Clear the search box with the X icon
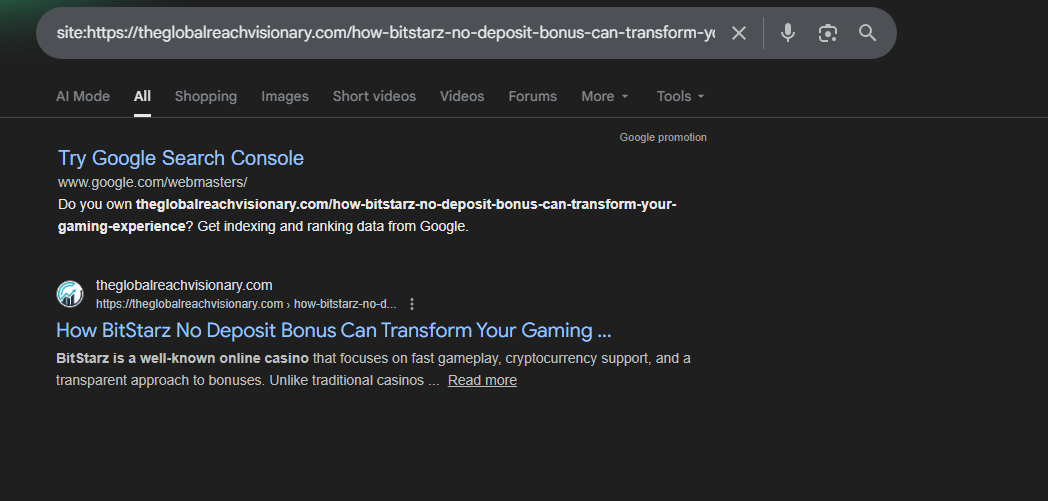Viewport: 1048px width, 501px height. coord(739,33)
